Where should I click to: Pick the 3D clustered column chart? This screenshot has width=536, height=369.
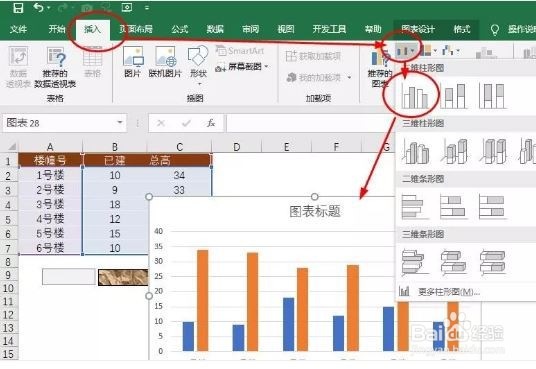[x=415, y=151]
